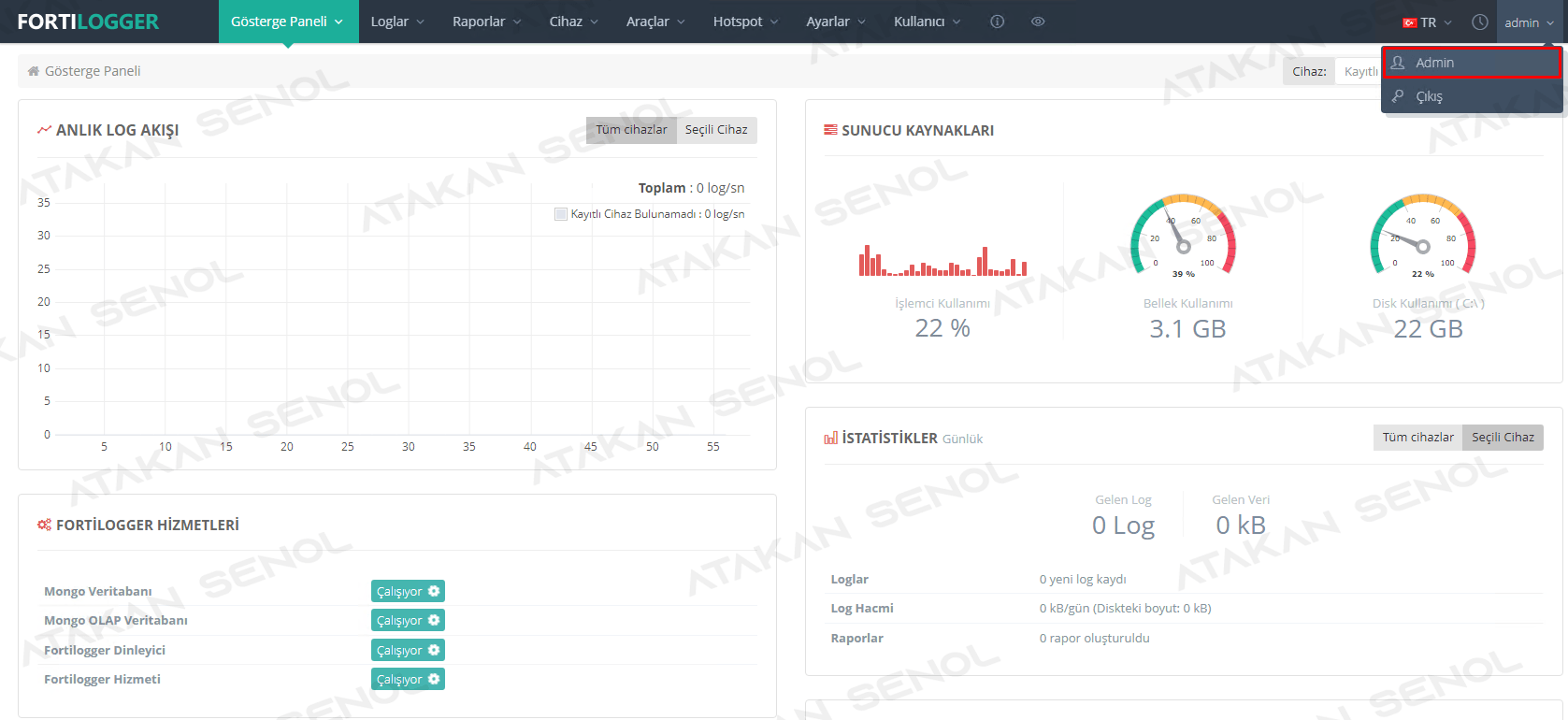This screenshot has height=720, width=1568.
Task: Toggle Kayıtlı Cihaz Bulunamadı legend checkbox
Action: pos(561,214)
